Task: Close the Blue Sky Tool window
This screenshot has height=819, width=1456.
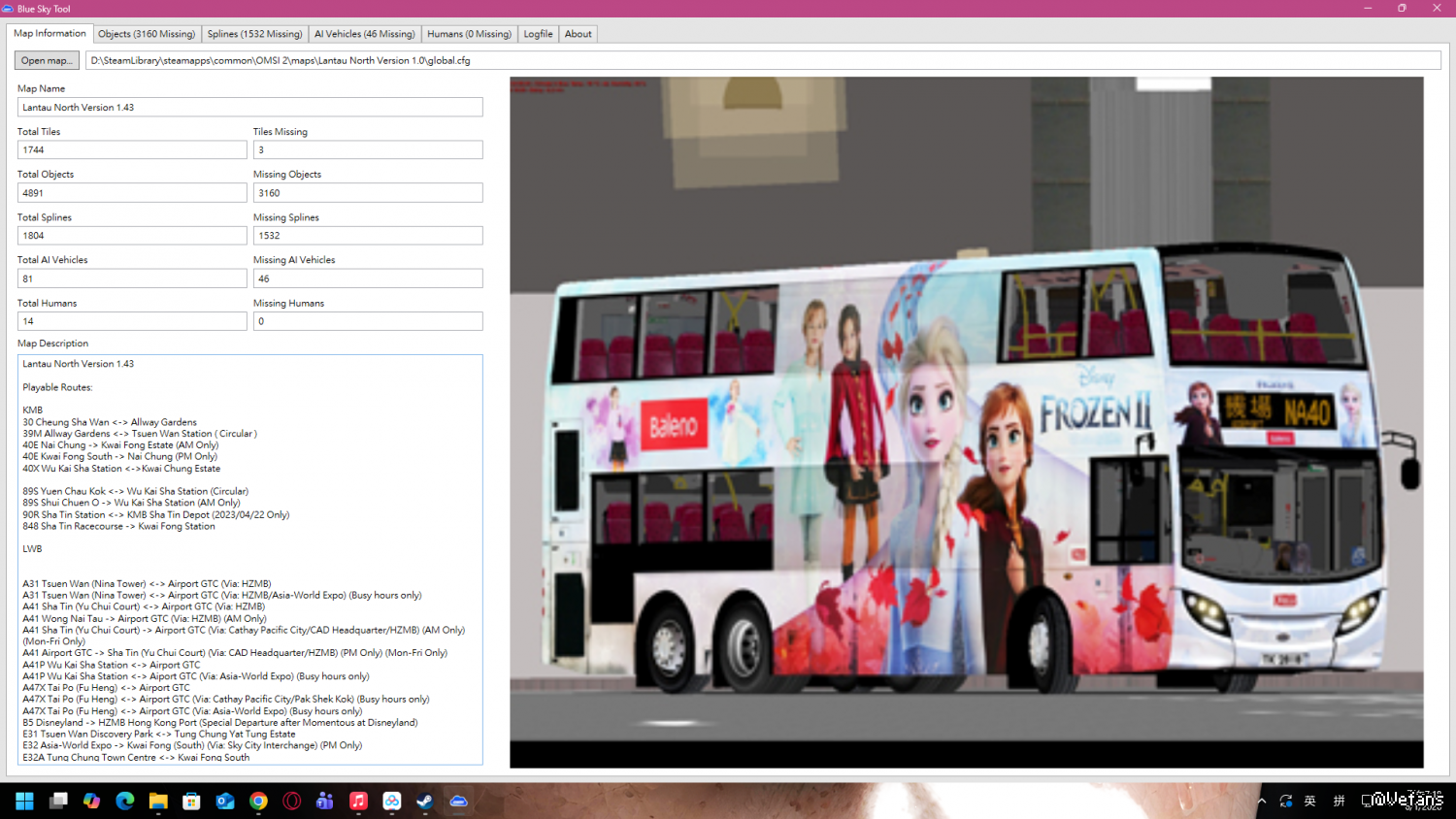Action: click(1438, 8)
